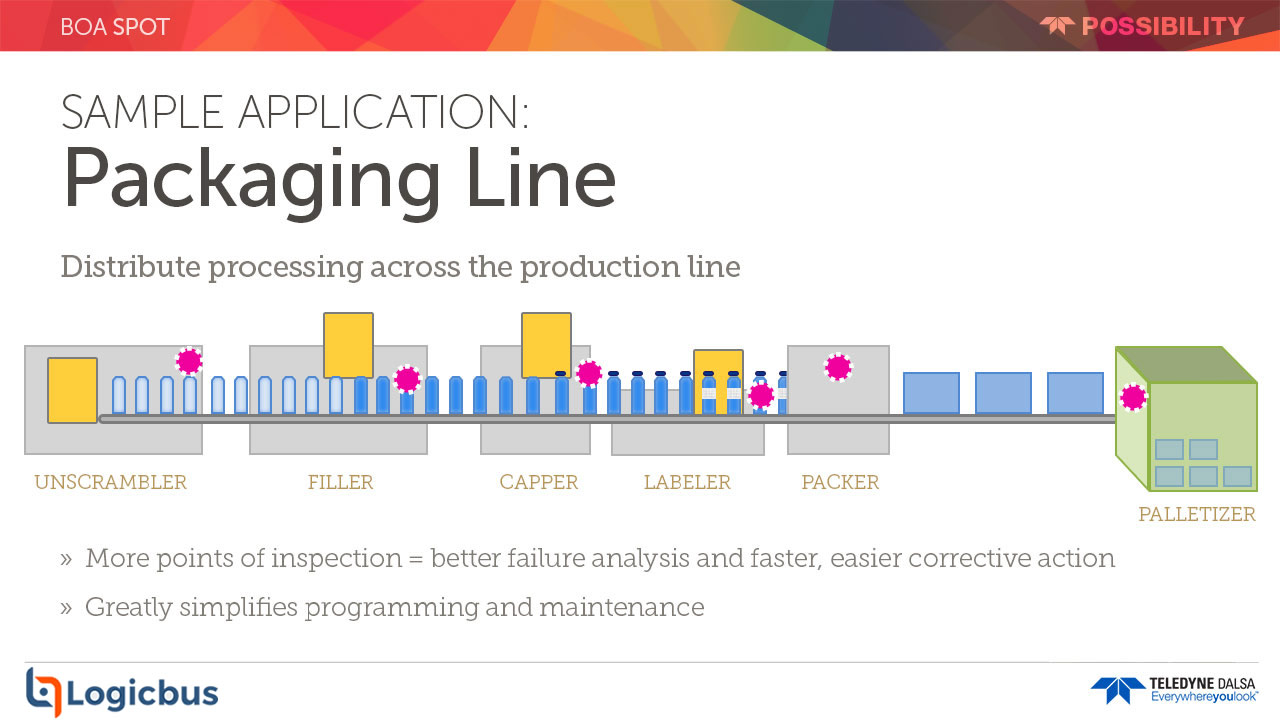The height and width of the screenshot is (720, 1280).
Task: Click the yellow box above the Capper
Action: pyautogui.click(x=546, y=345)
